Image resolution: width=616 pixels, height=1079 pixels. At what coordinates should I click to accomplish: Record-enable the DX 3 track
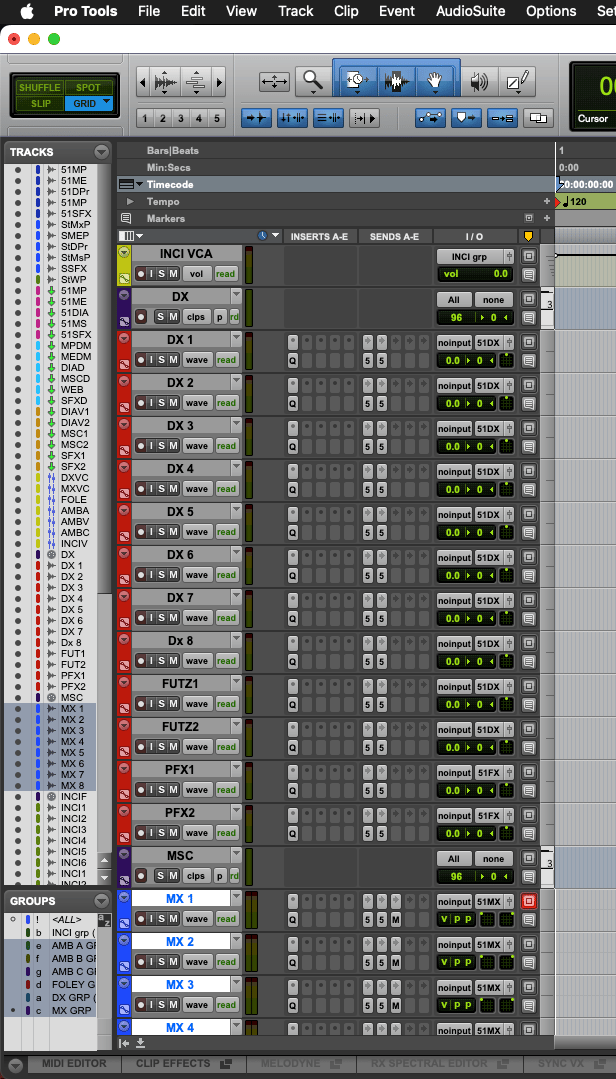coord(141,446)
